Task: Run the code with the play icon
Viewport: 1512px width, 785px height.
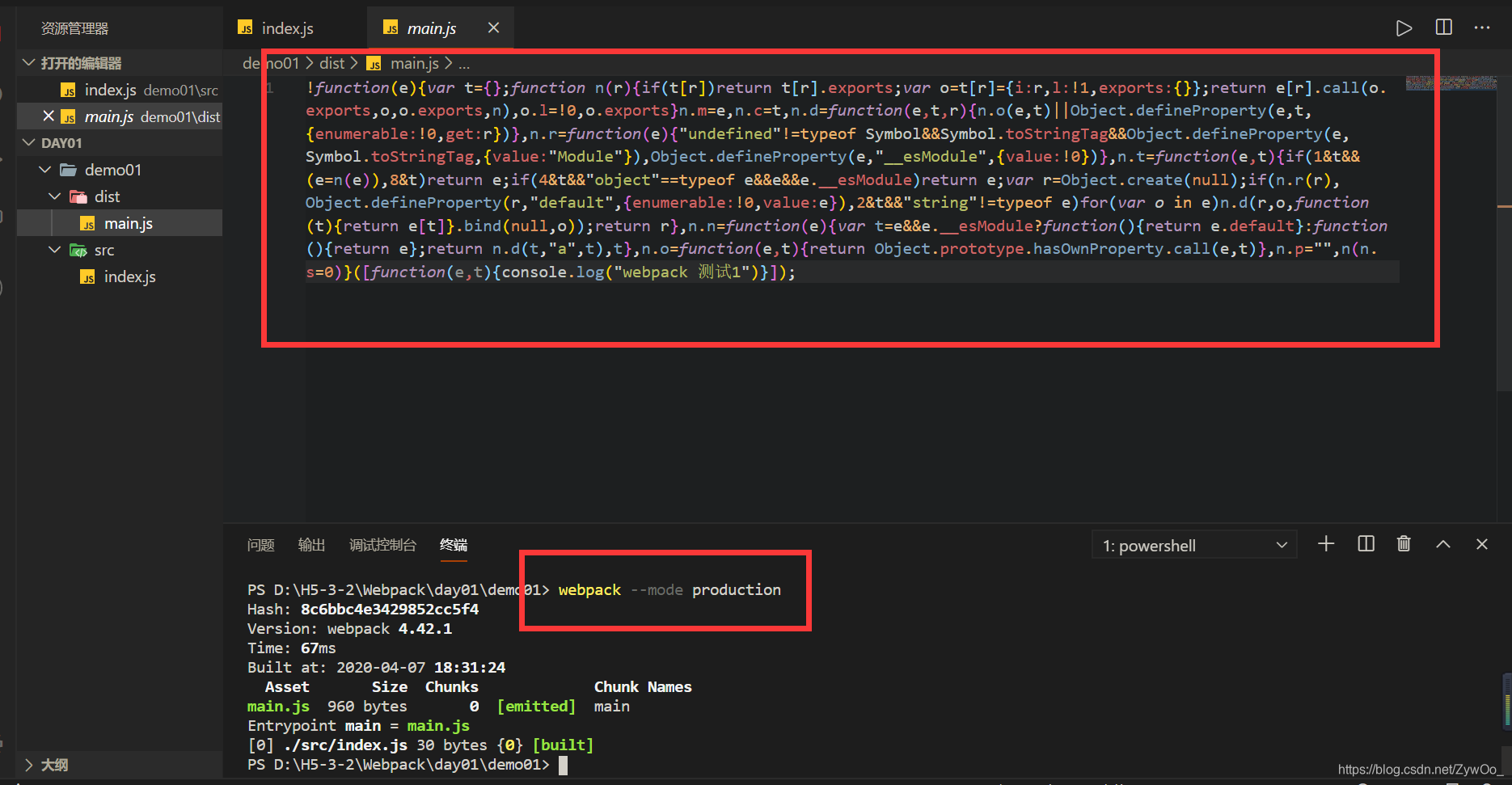Action: pos(1404,28)
